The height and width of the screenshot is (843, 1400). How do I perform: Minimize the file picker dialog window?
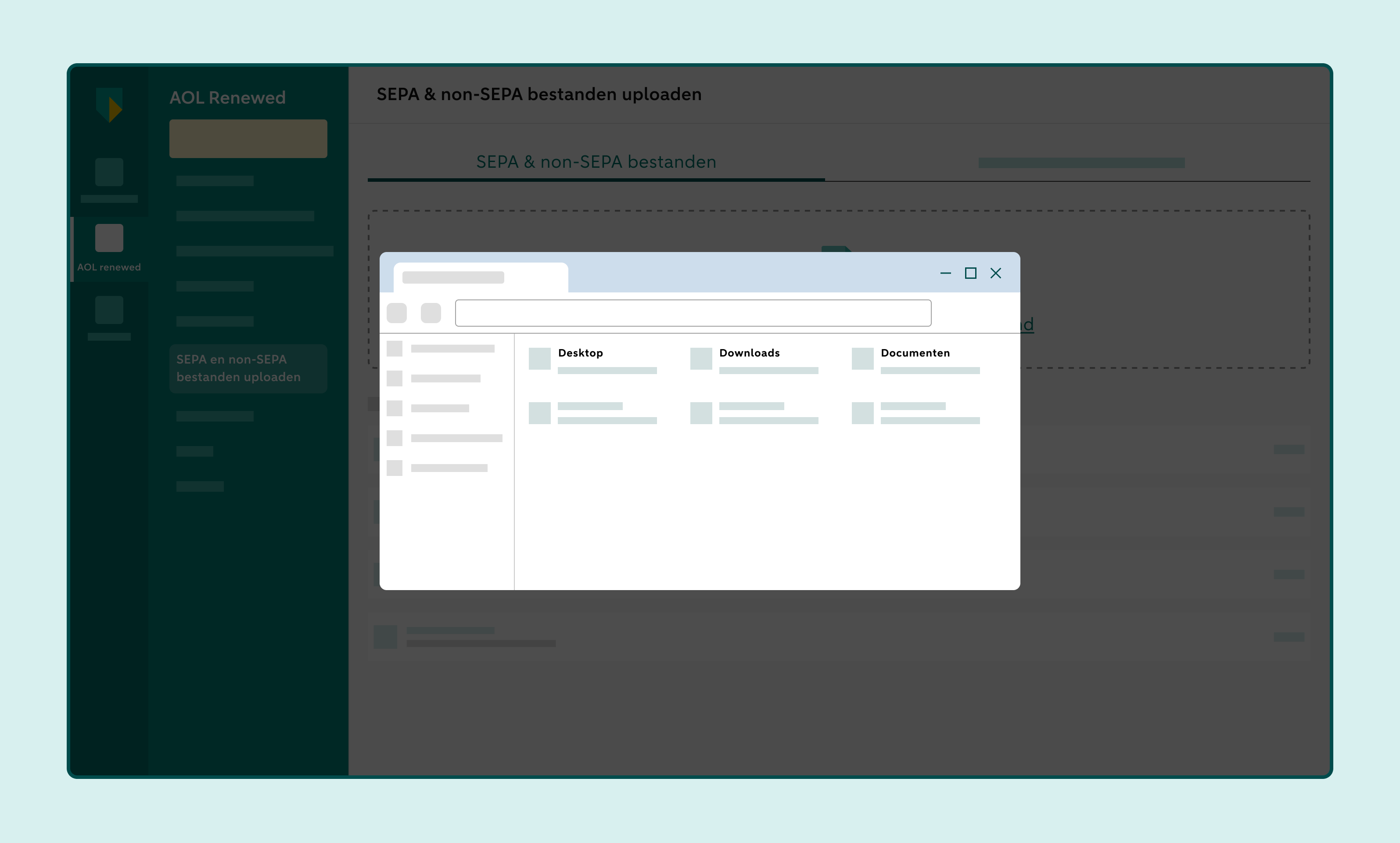(x=946, y=273)
